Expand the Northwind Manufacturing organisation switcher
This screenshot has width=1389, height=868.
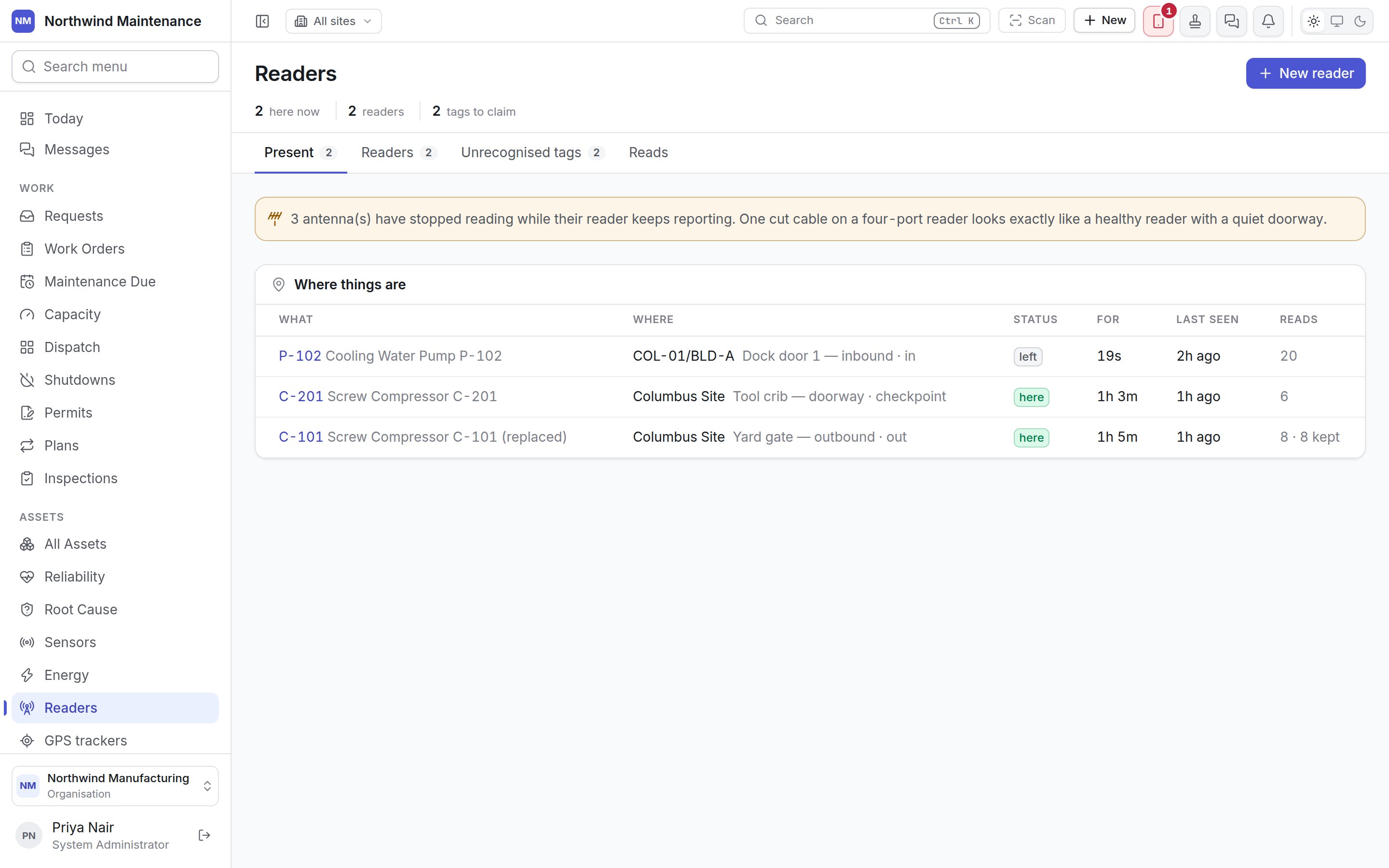pos(115,786)
